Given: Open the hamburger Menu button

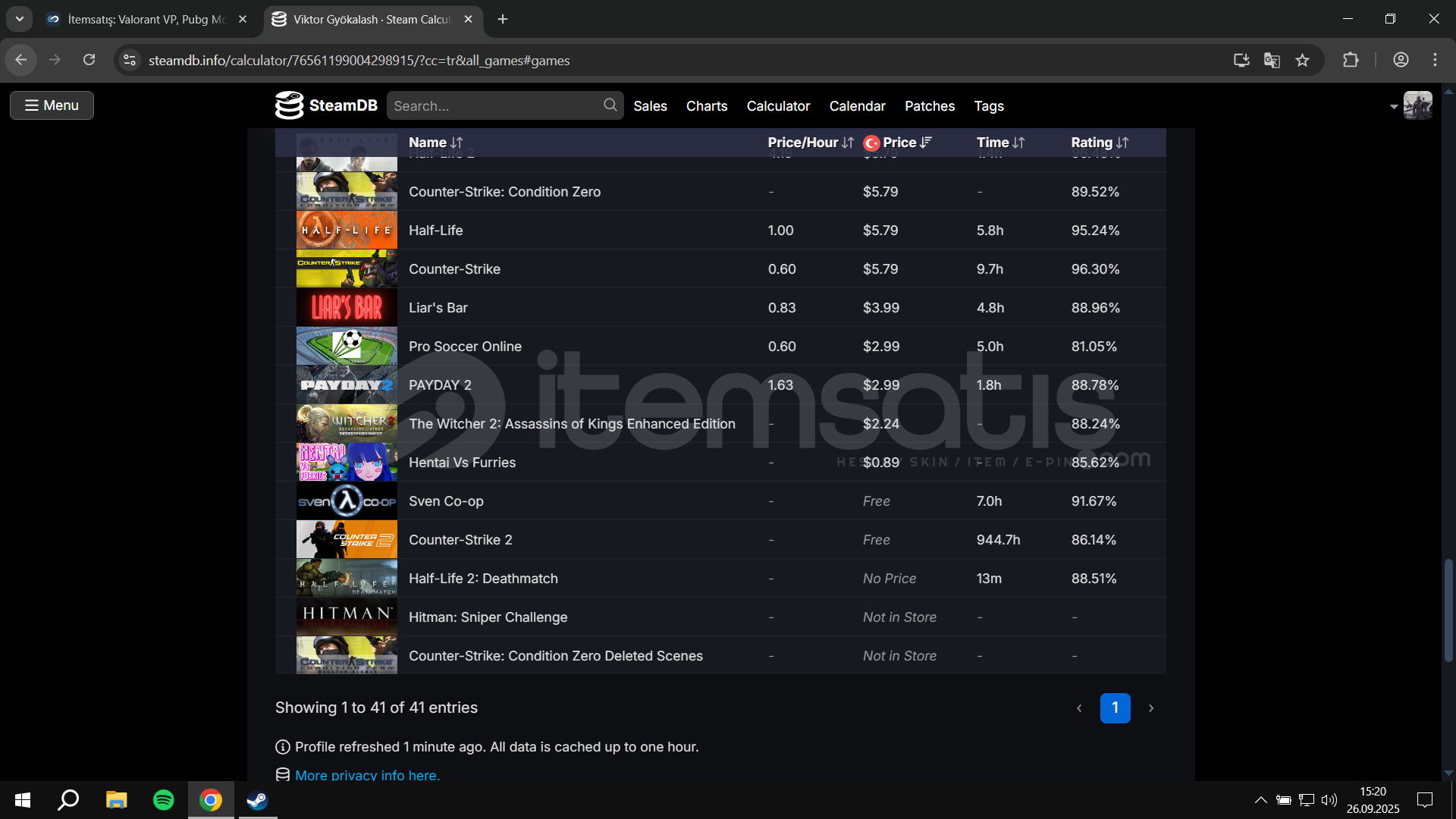Looking at the screenshot, I should (52, 105).
